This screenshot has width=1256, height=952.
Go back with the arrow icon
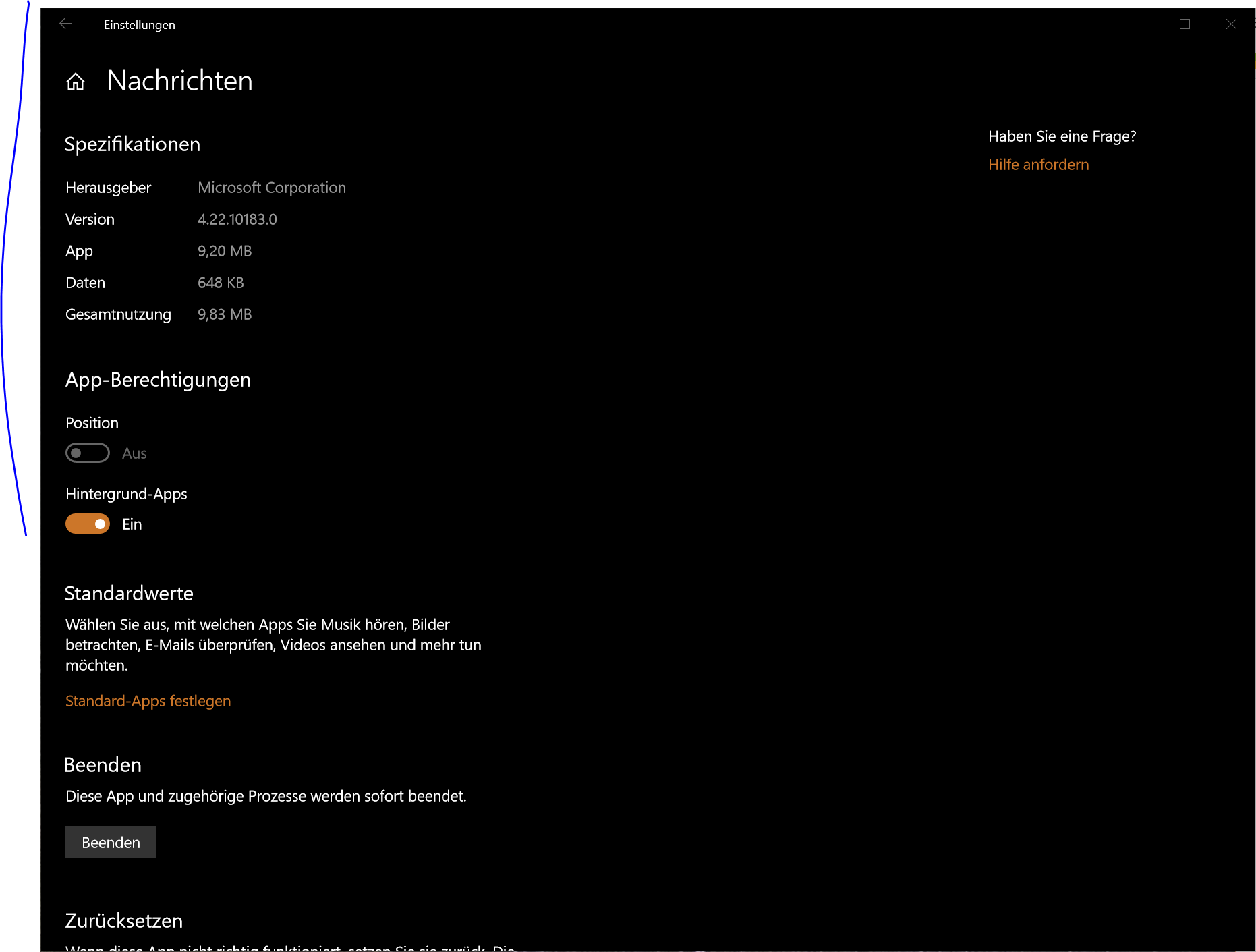tap(65, 24)
